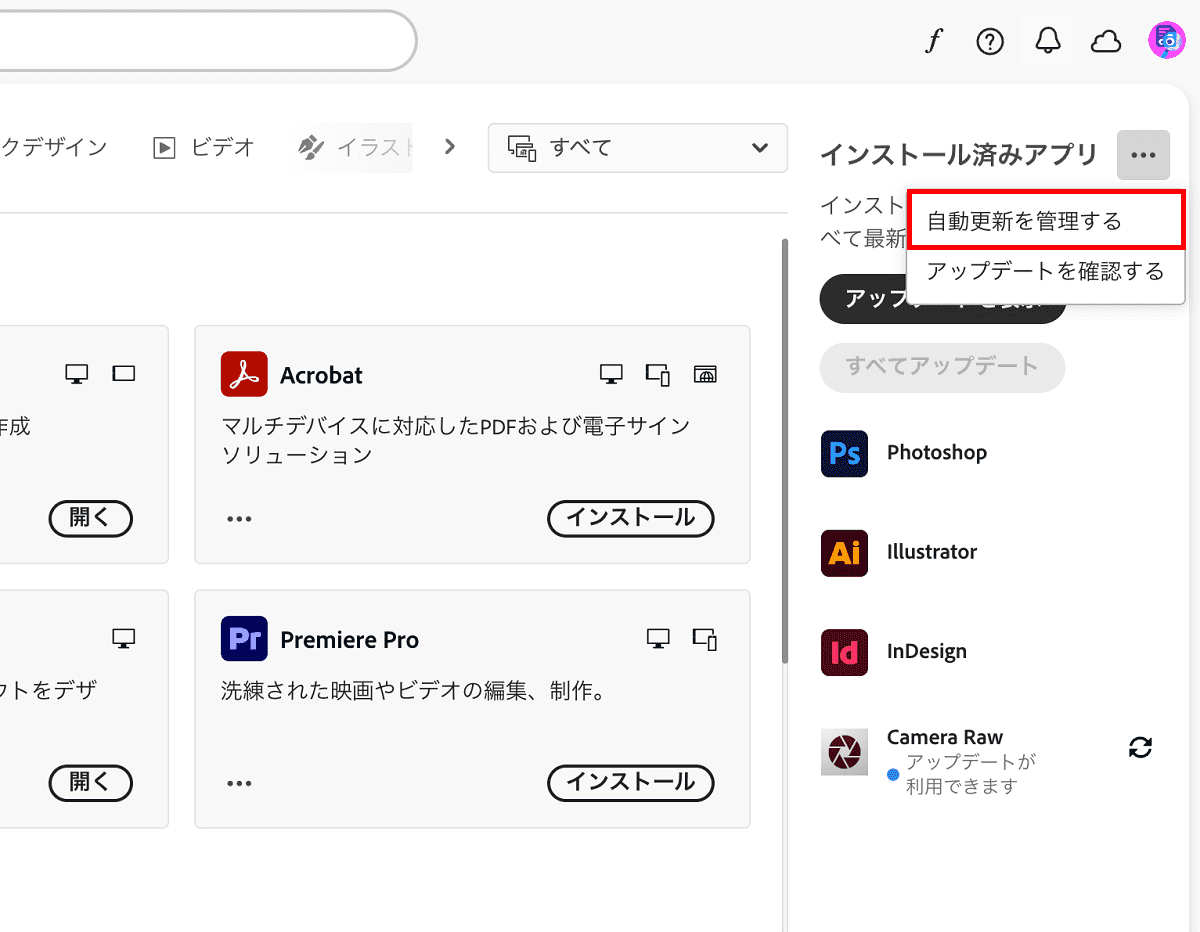
Task: Click the インストール済みアプリ heading
Action: (x=959, y=155)
